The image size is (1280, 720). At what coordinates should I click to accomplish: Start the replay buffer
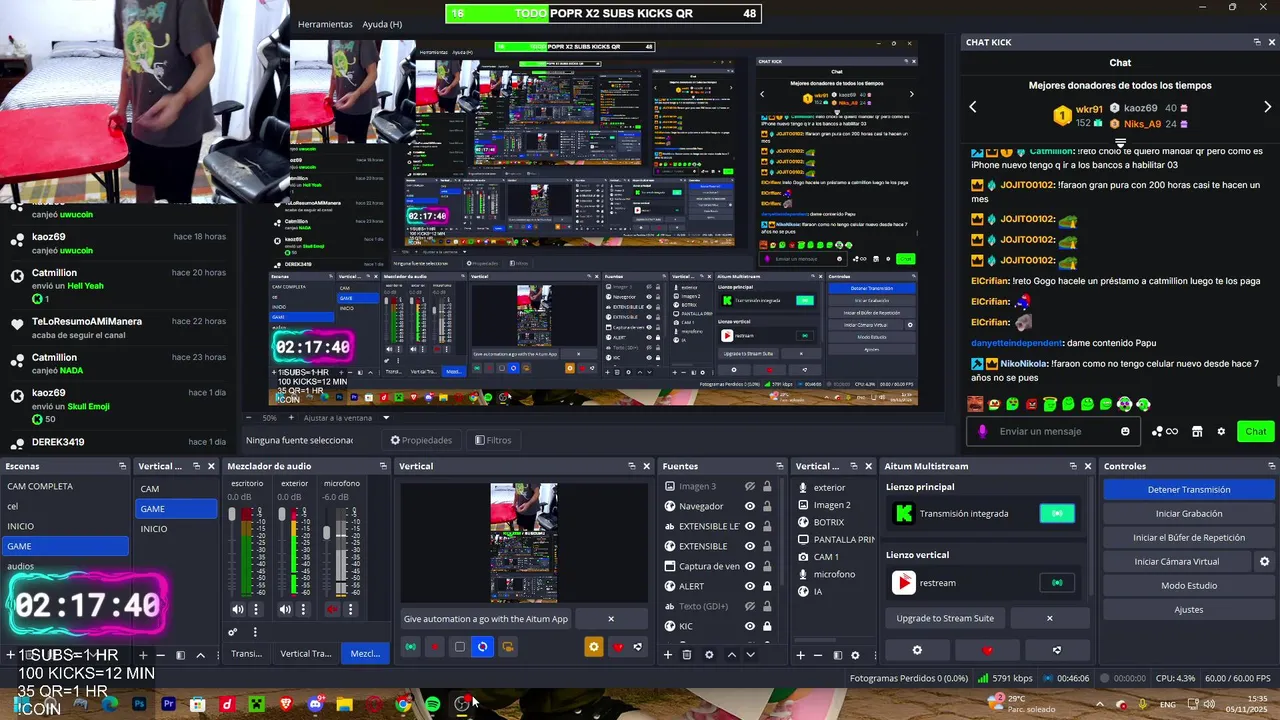pyautogui.click(x=1189, y=538)
